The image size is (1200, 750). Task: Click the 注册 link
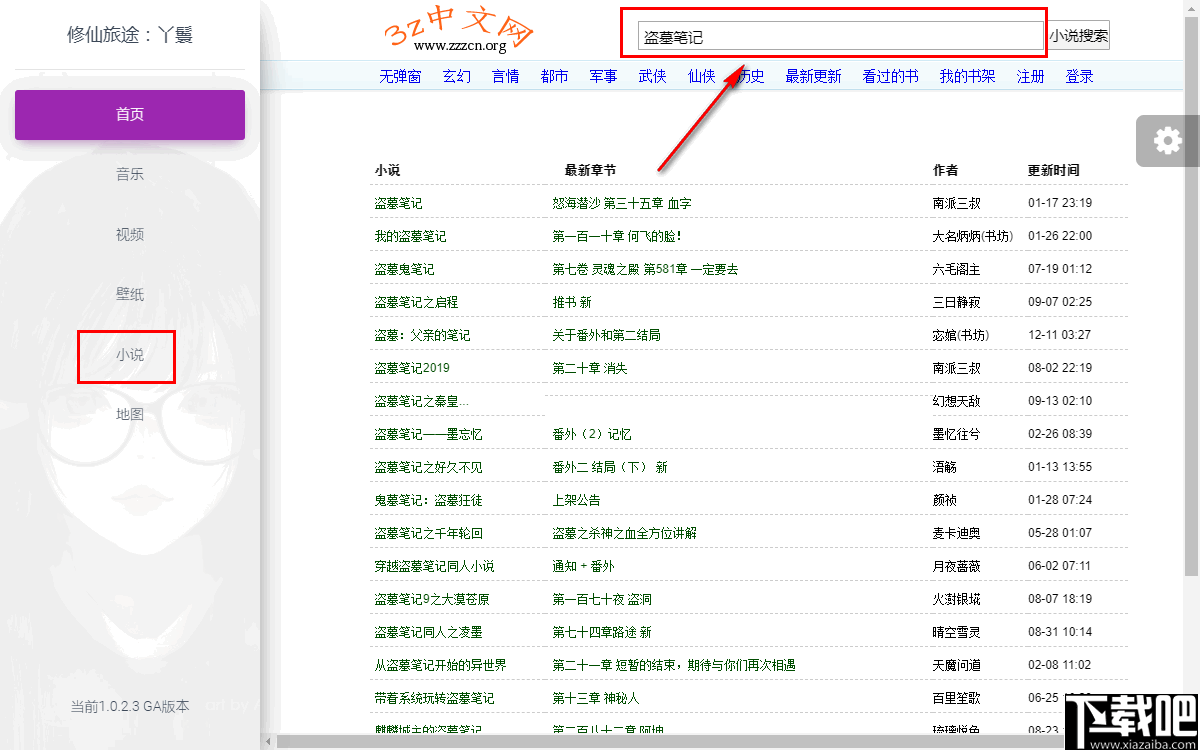1031,76
